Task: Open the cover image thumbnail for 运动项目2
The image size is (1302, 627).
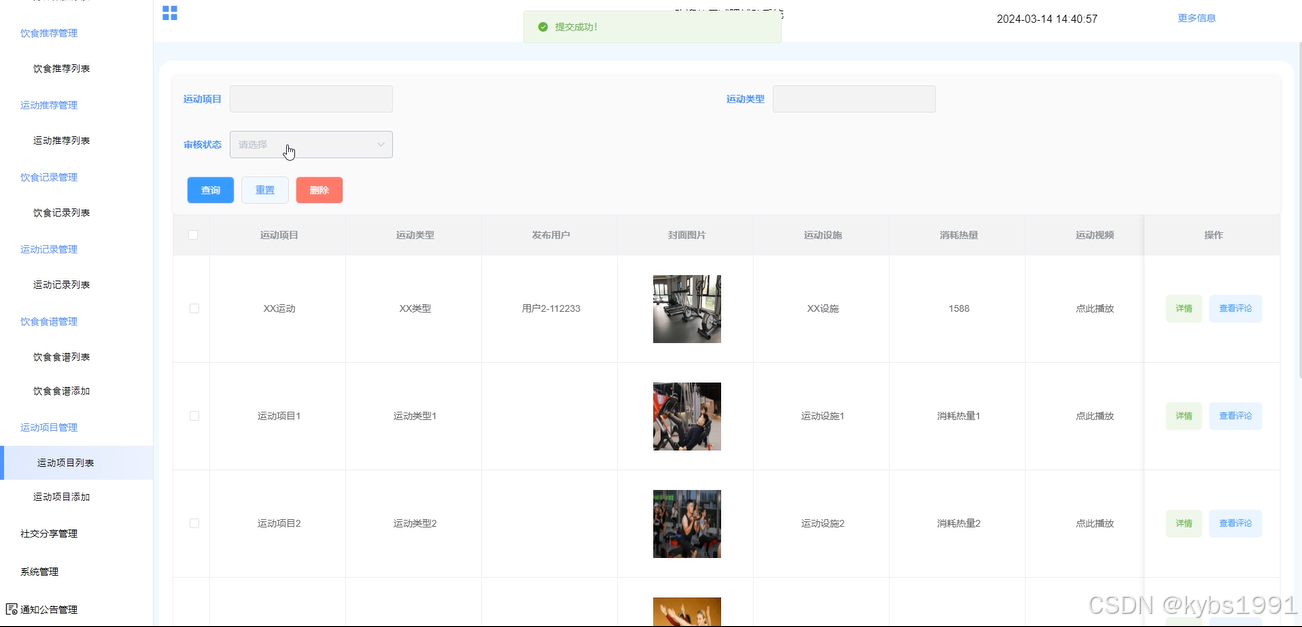Action: (x=687, y=523)
